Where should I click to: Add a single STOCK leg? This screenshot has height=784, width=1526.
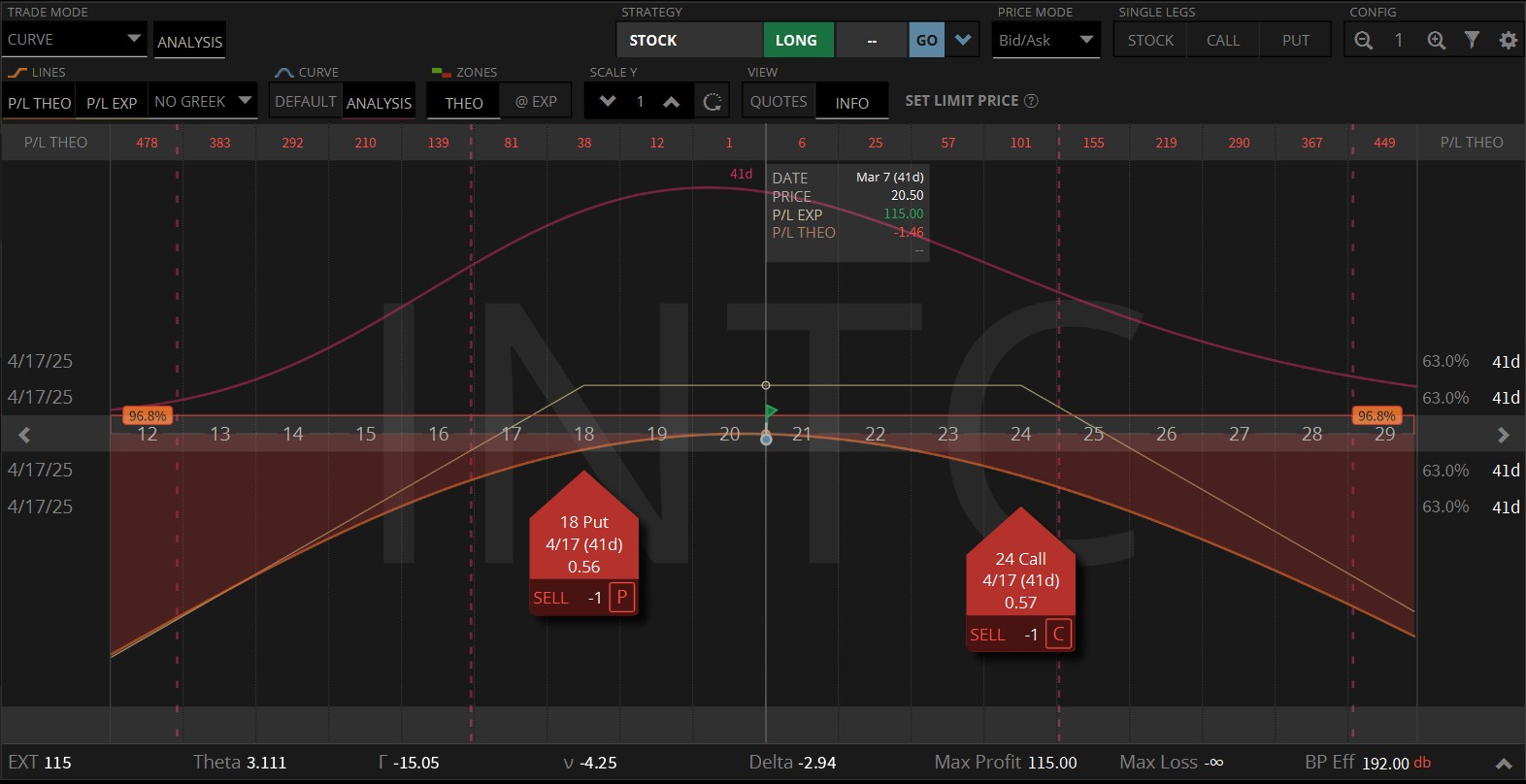click(1150, 40)
